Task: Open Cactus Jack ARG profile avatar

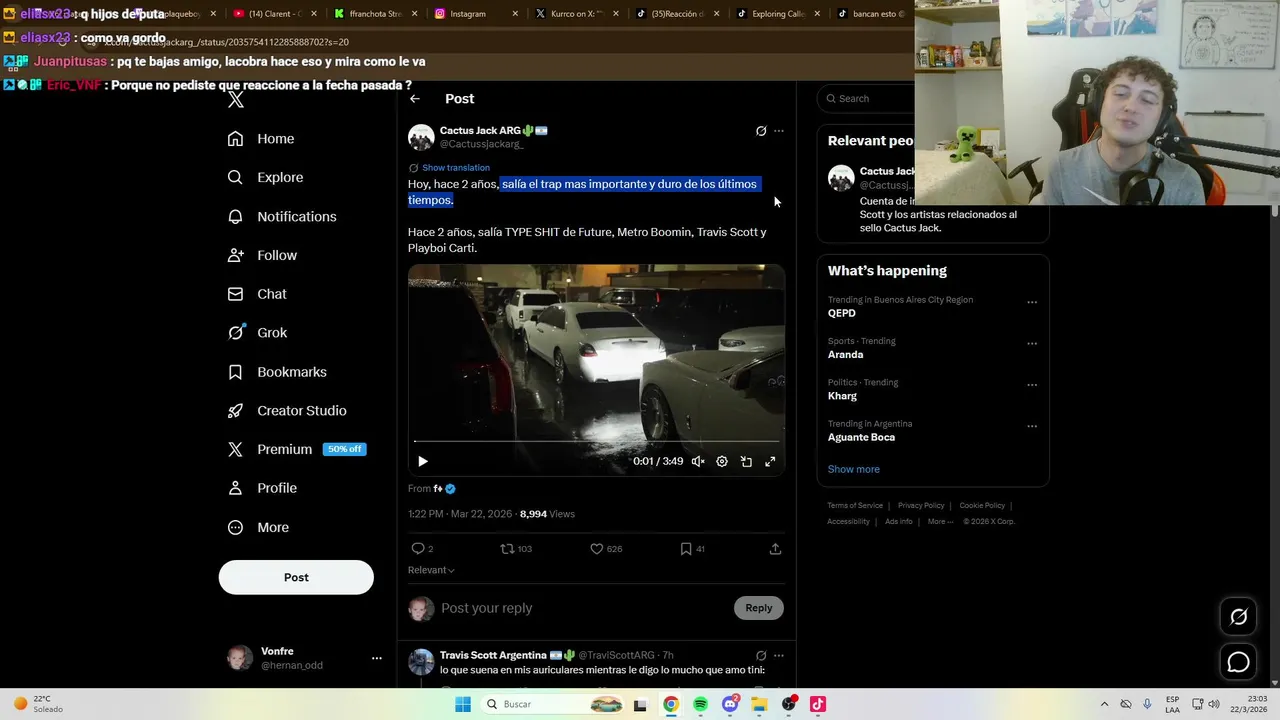Action: click(x=421, y=137)
